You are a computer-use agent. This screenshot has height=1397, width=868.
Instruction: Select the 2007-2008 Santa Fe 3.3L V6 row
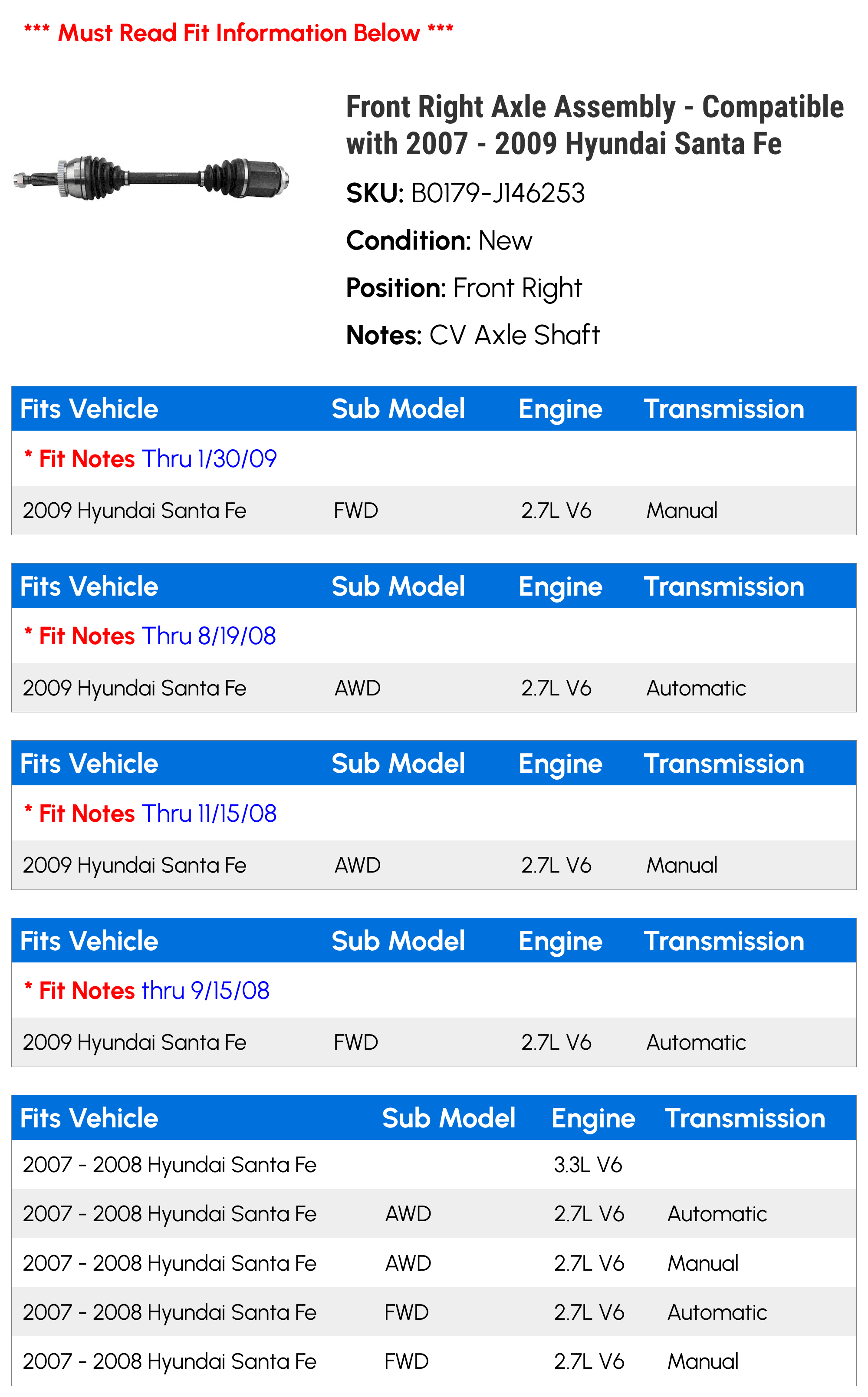[x=434, y=1164]
